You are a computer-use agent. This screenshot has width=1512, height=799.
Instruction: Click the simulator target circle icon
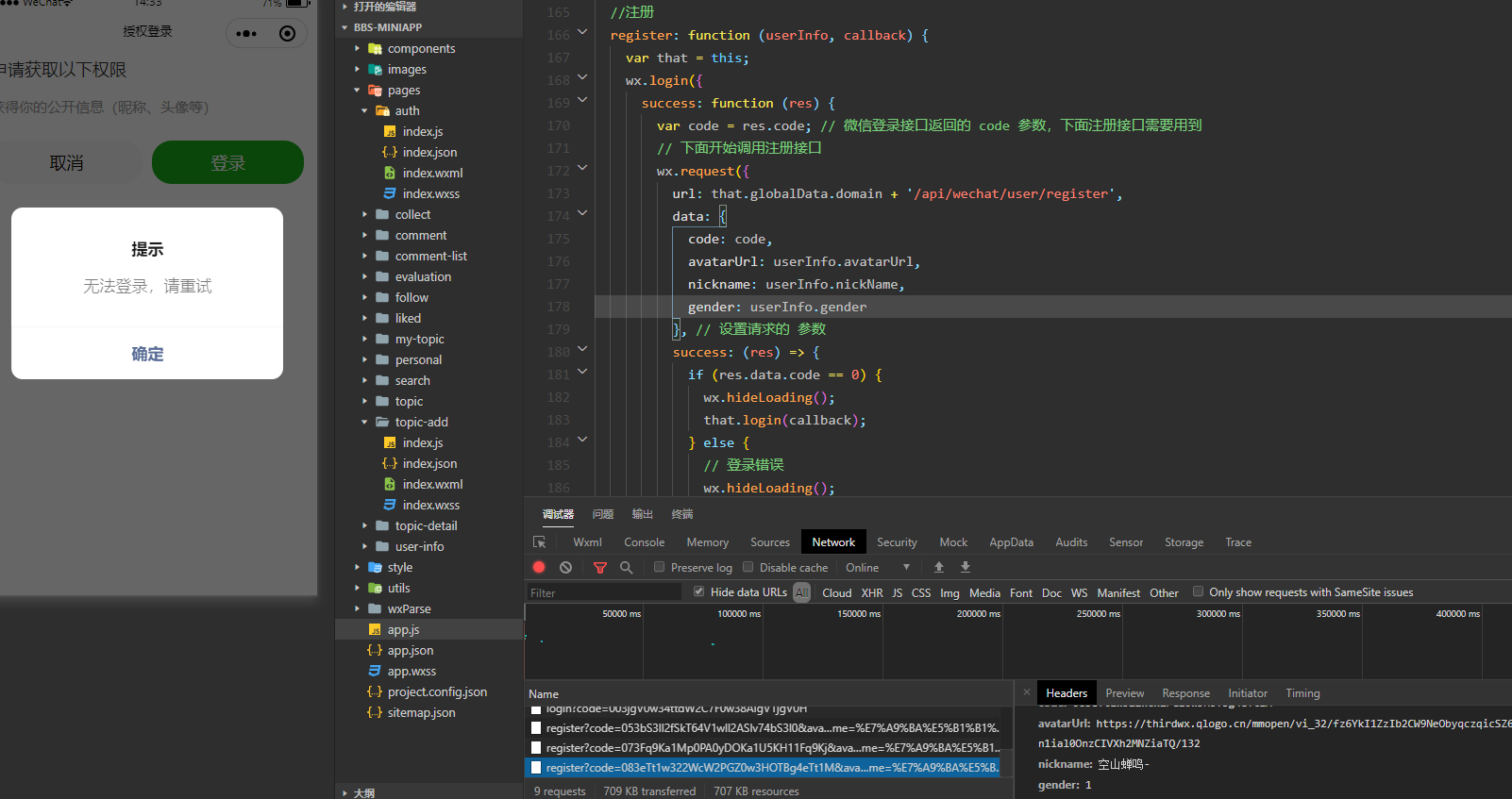coord(288,34)
